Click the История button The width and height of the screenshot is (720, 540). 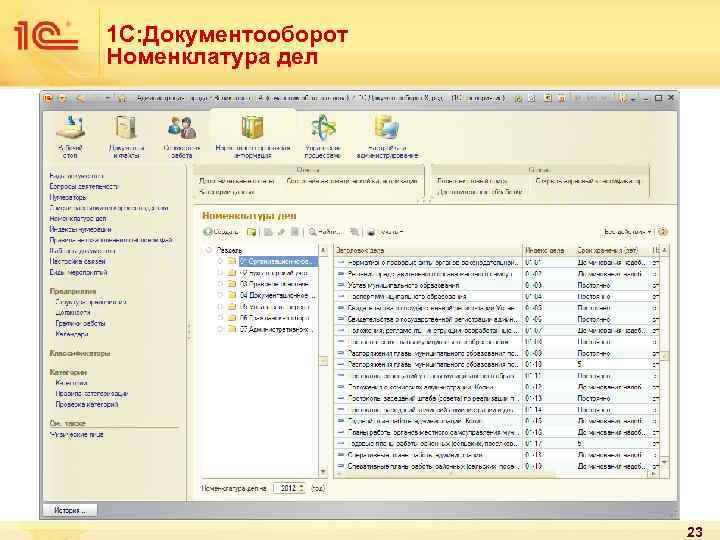[70, 510]
